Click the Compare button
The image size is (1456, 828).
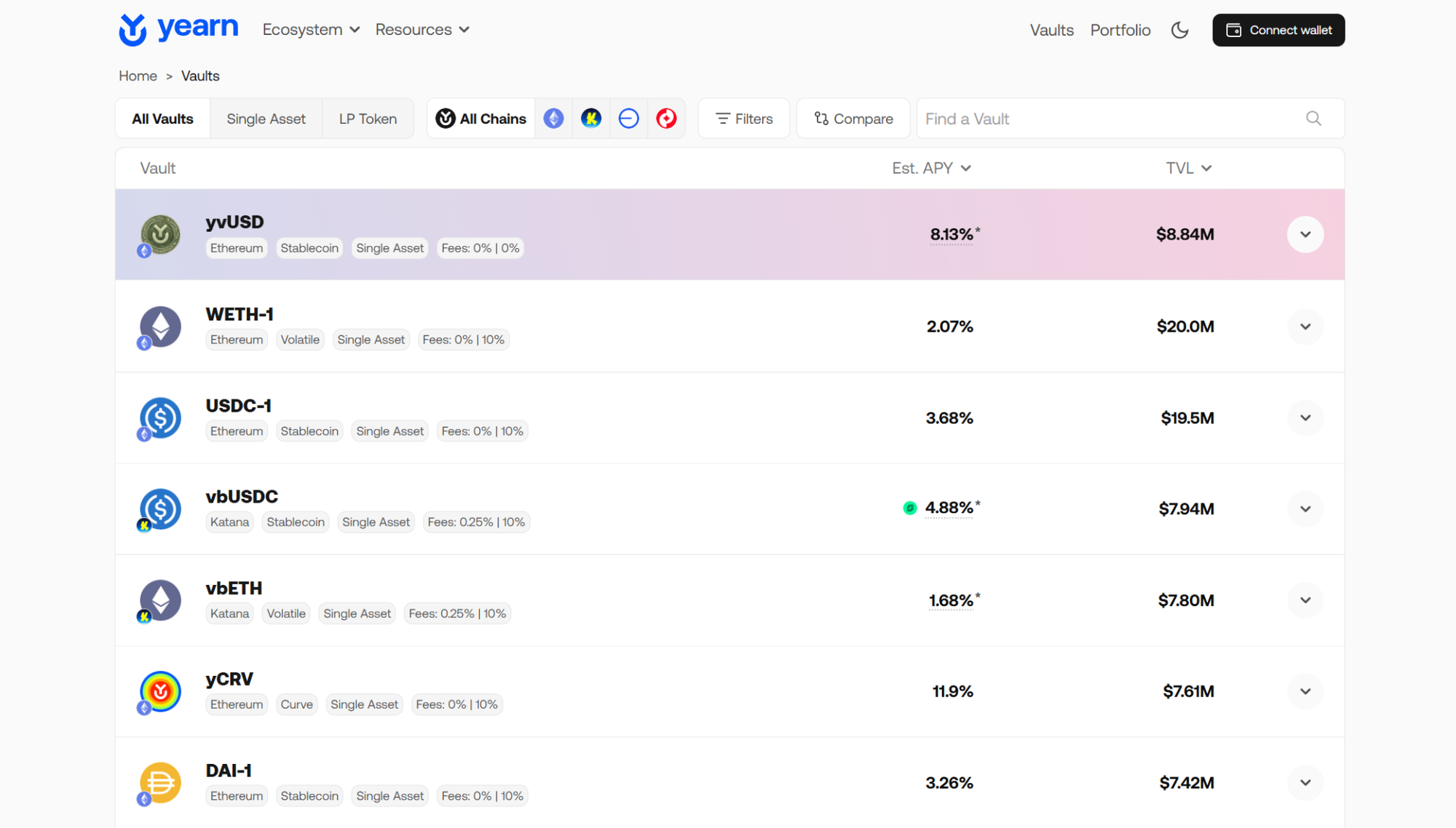click(853, 119)
